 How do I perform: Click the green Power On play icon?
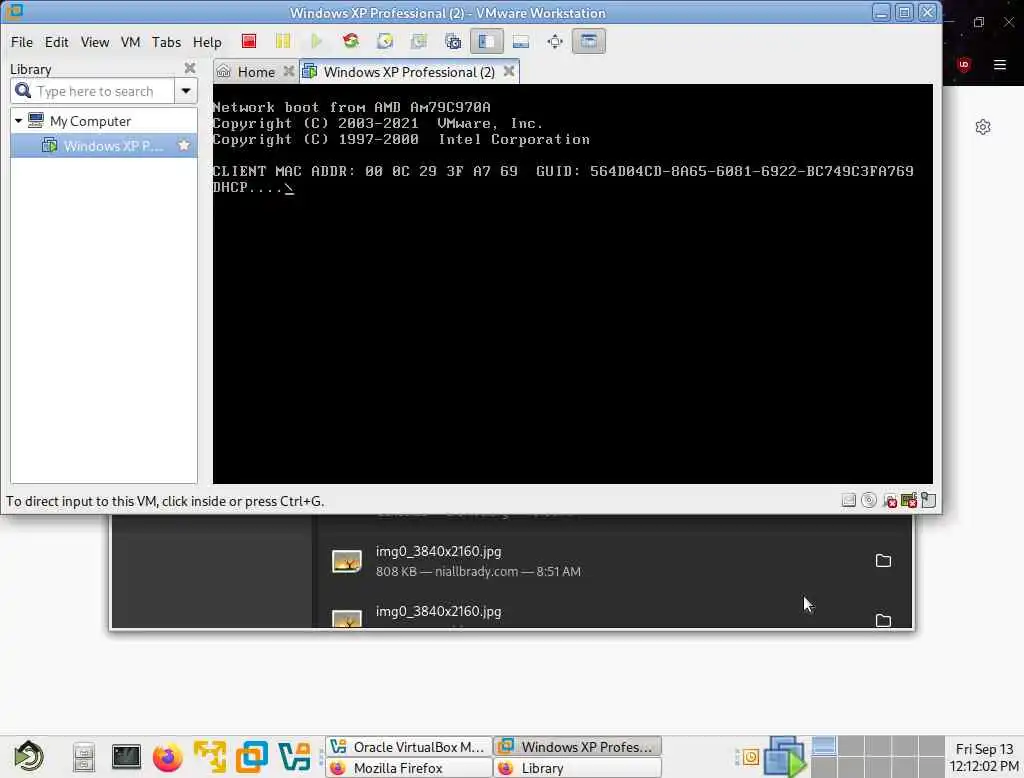click(x=317, y=41)
